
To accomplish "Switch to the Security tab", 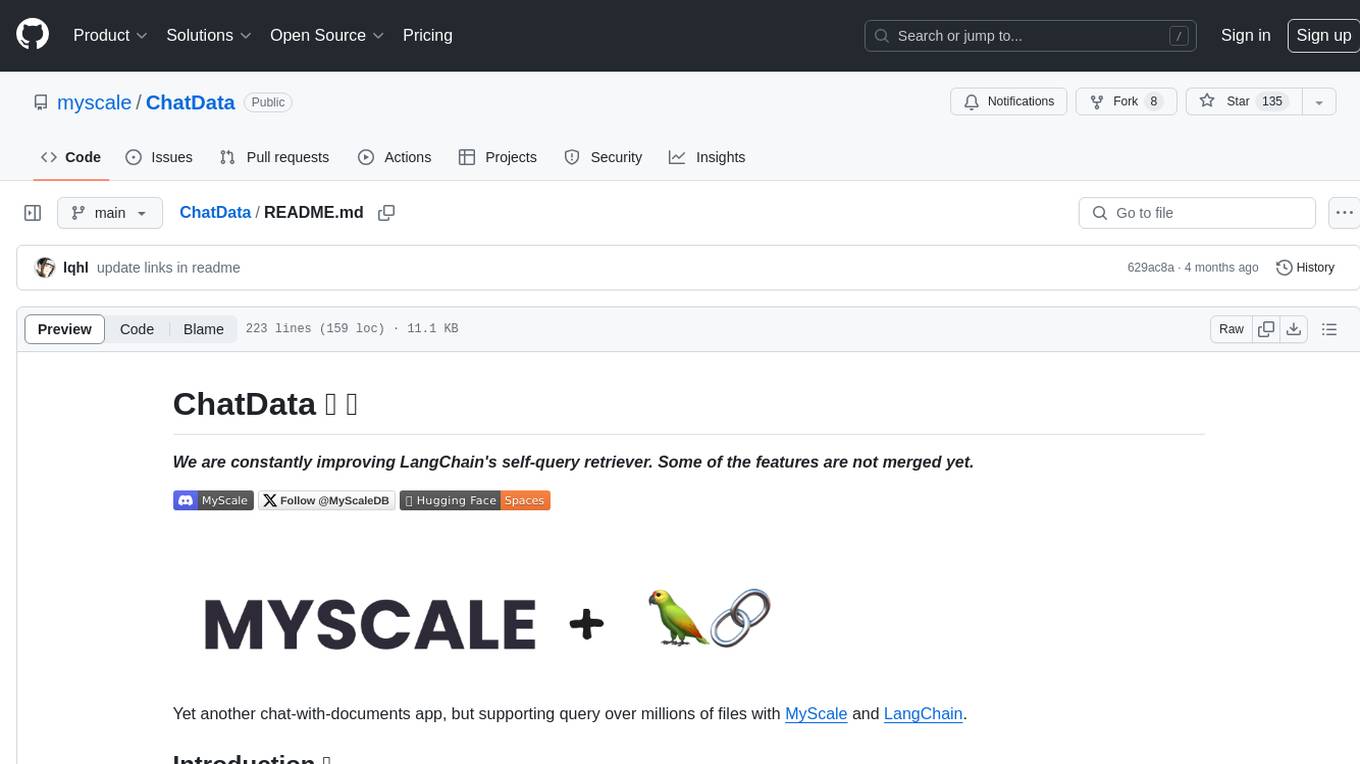I will 603,157.
